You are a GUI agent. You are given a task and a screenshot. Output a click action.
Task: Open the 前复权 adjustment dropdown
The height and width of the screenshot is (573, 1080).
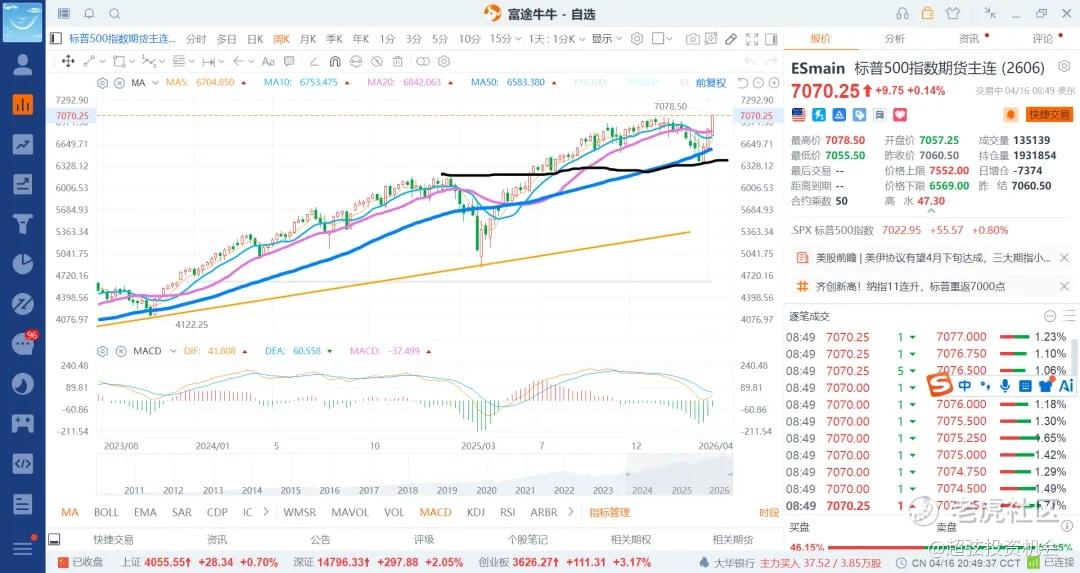(x=712, y=83)
